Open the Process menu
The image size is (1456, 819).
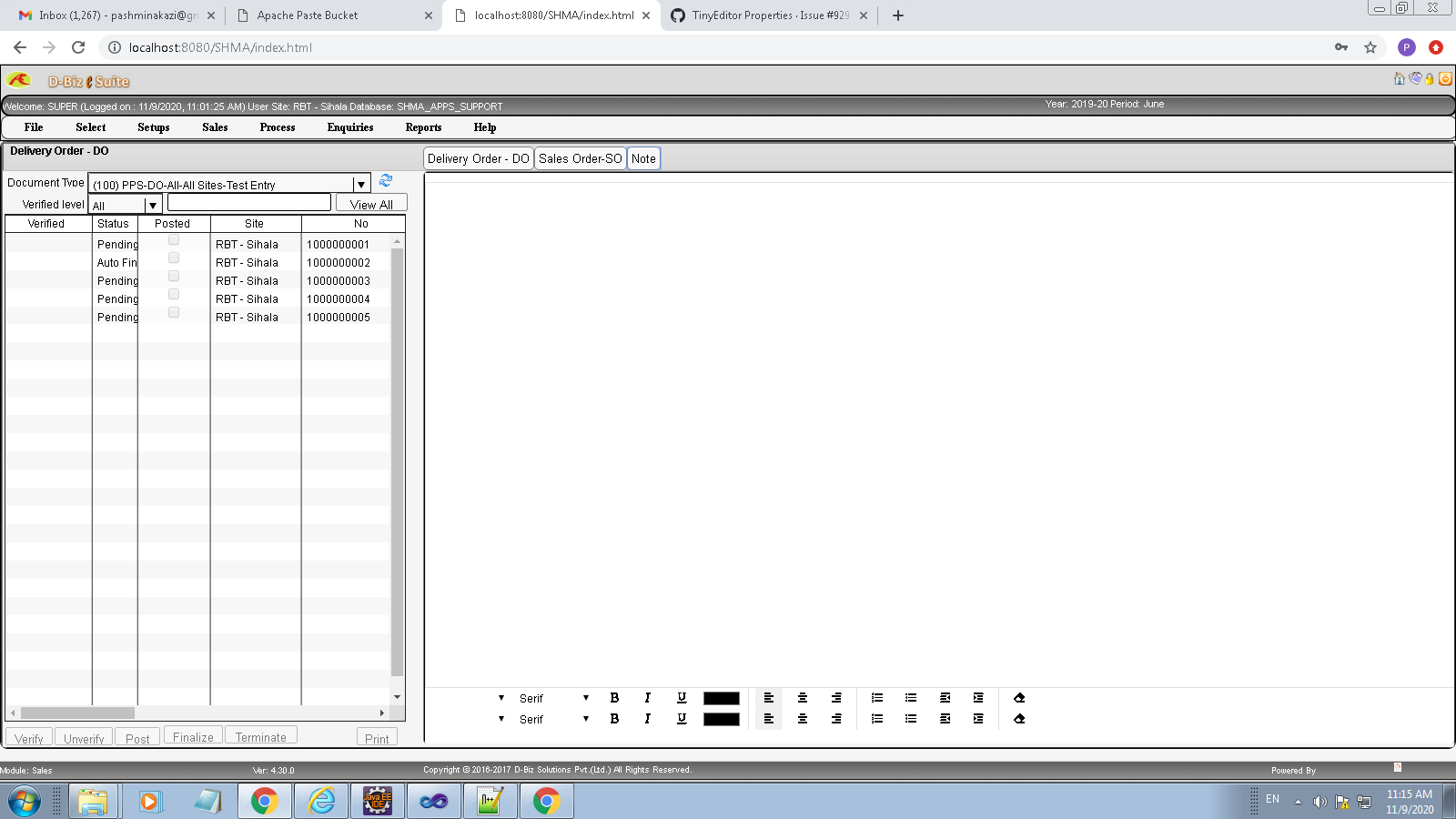point(278,127)
